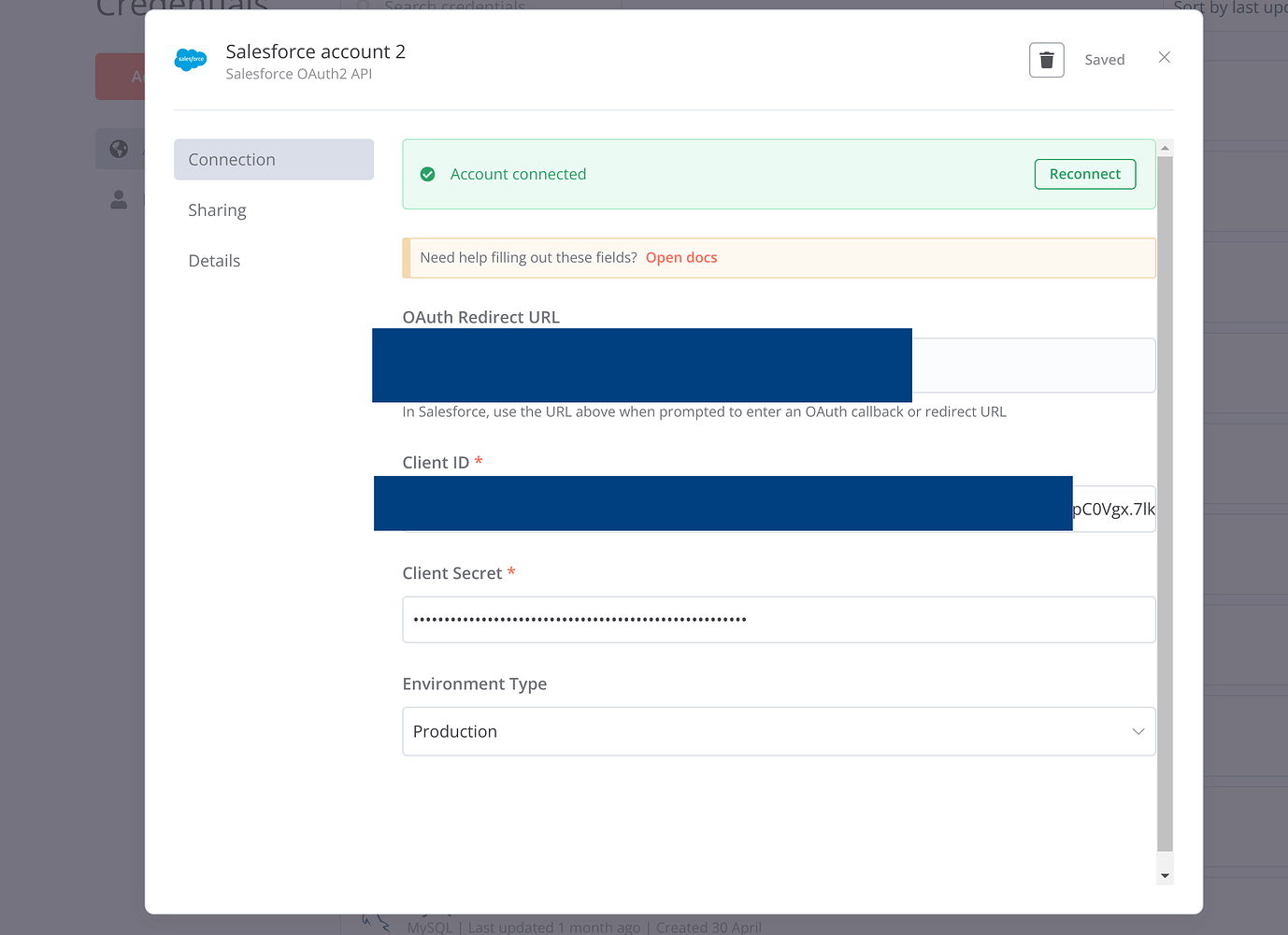This screenshot has height=935, width=1288.
Task: Click inside the Client Secret field
Action: click(779, 619)
